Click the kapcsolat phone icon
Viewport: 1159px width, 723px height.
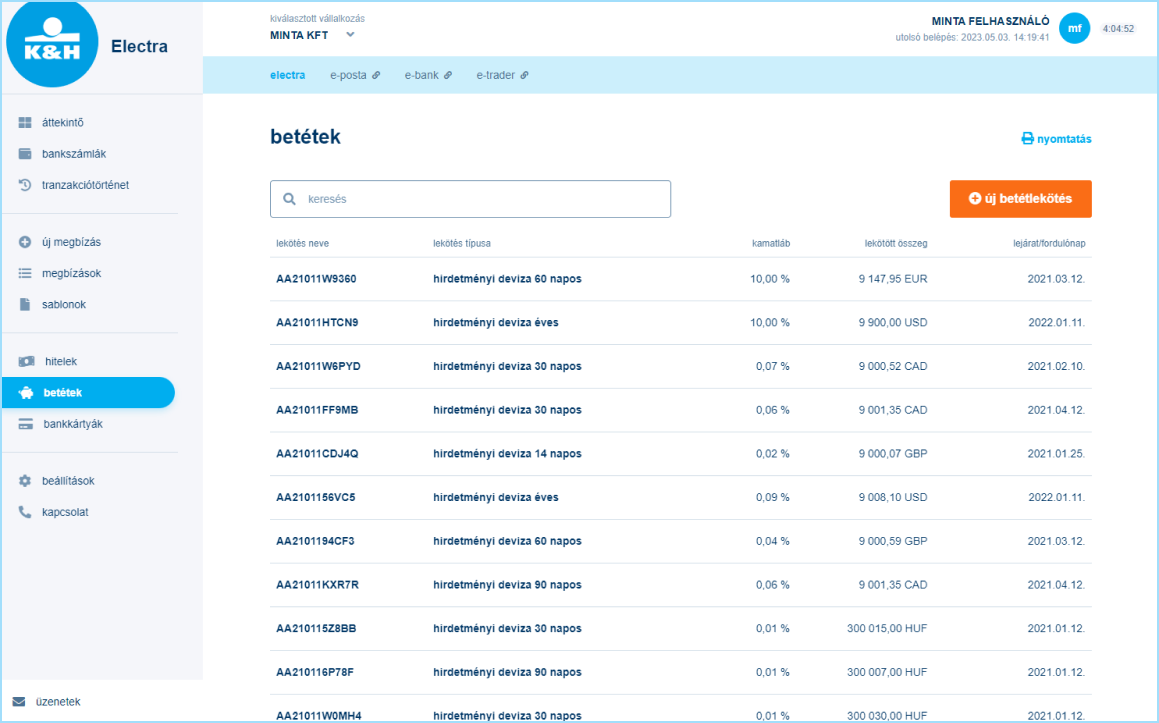[25, 512]
